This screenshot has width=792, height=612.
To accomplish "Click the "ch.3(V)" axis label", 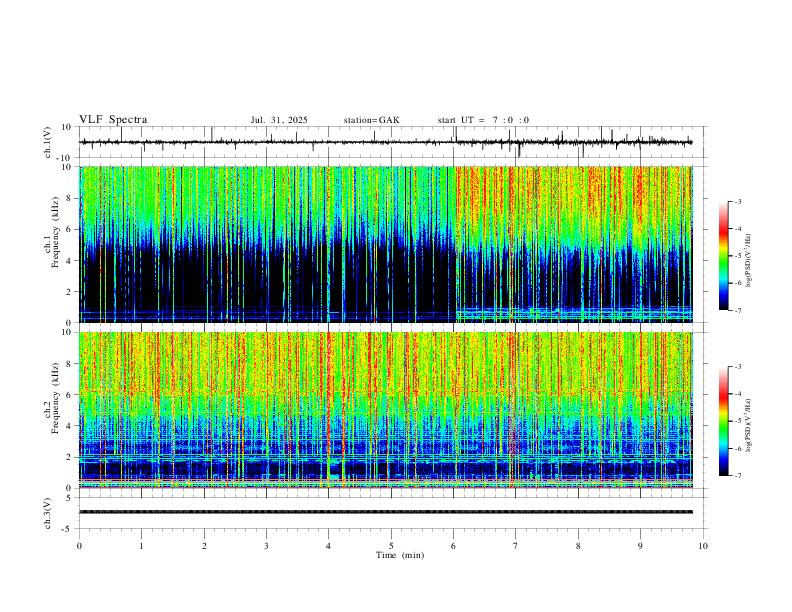I will tap(48, 514).
